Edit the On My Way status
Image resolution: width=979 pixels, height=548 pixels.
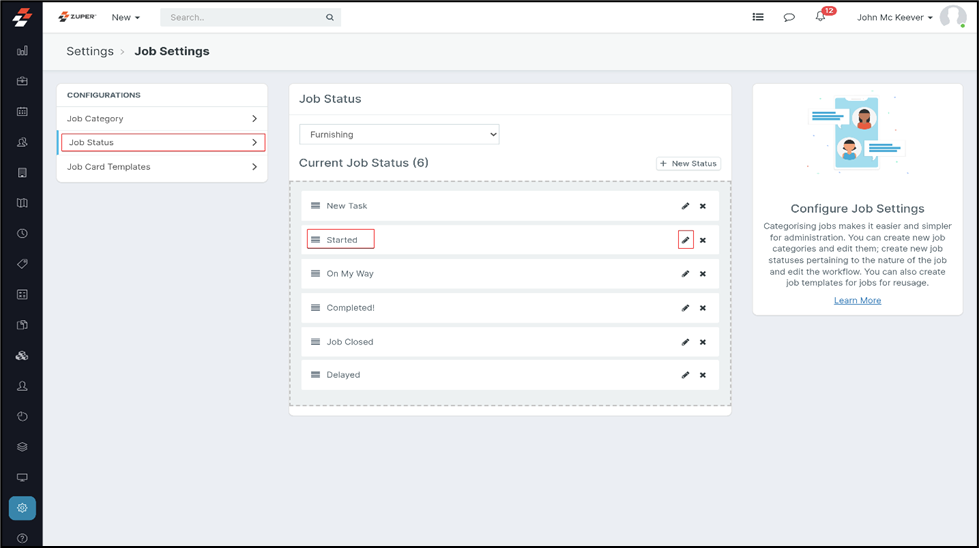[x=686, y=274]
